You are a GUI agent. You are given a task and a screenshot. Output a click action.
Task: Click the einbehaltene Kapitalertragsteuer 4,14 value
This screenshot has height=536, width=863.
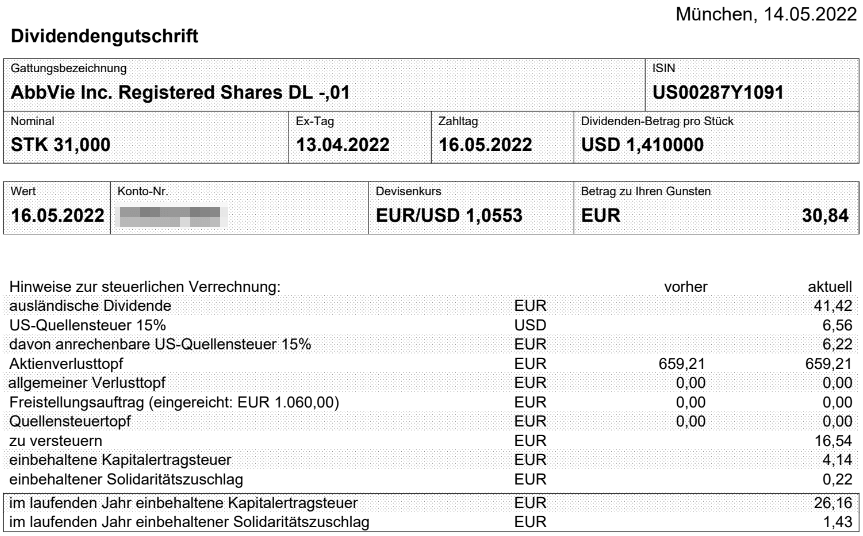pyautogui.click(x=837, y=460)
